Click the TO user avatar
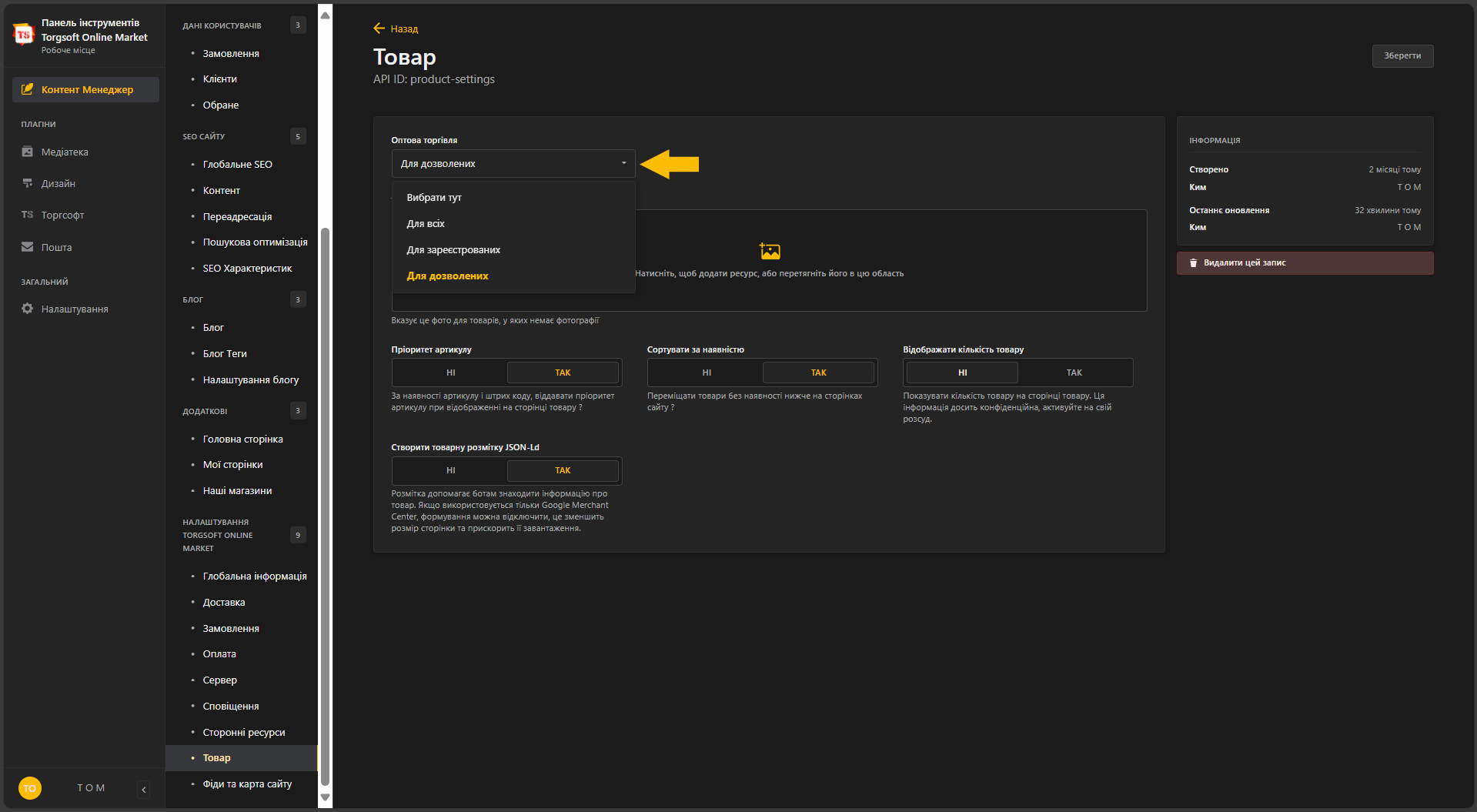 pos(30,788)
